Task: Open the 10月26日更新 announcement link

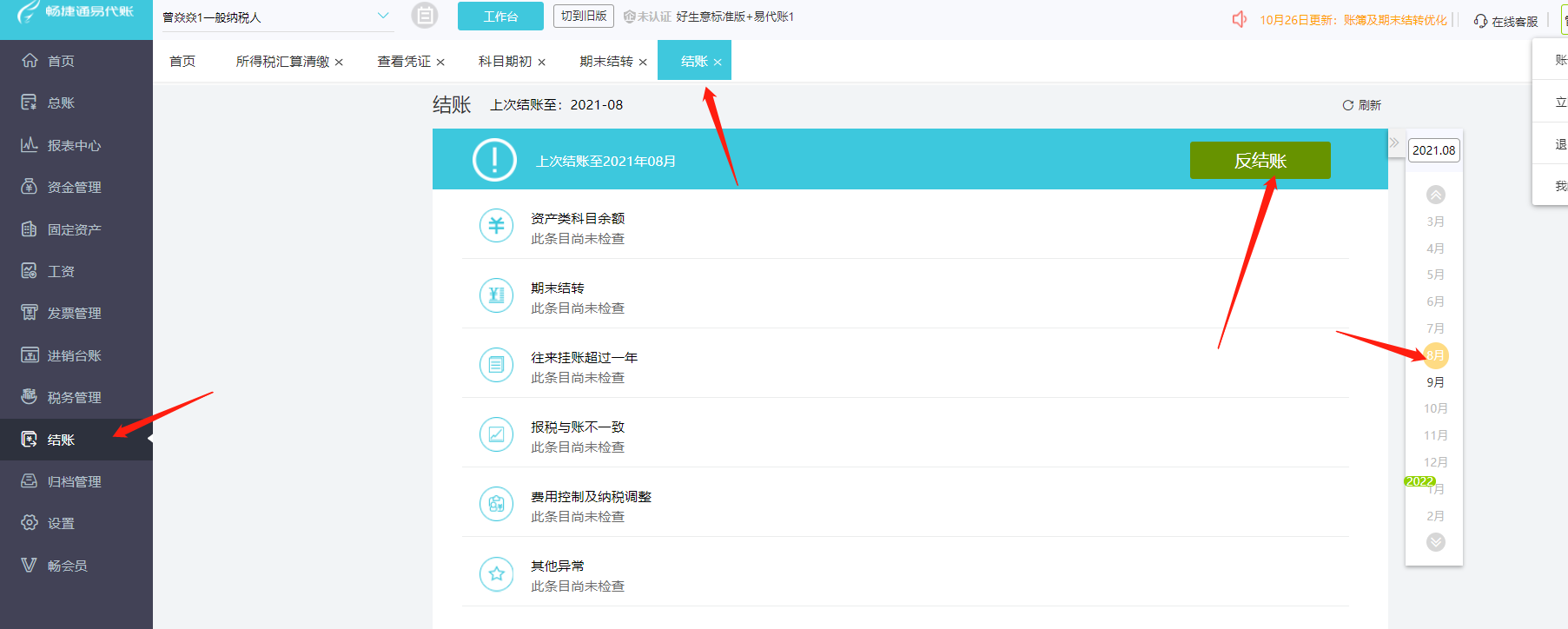Action: 1353,20
